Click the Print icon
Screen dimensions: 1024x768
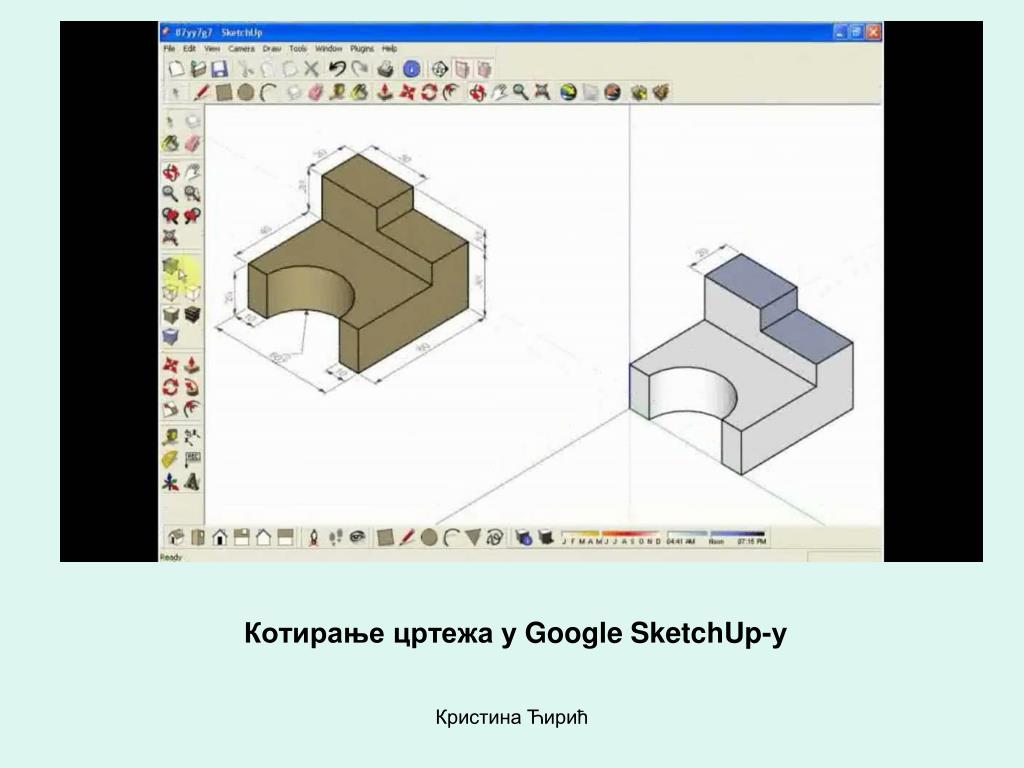(x=385, y=69)
